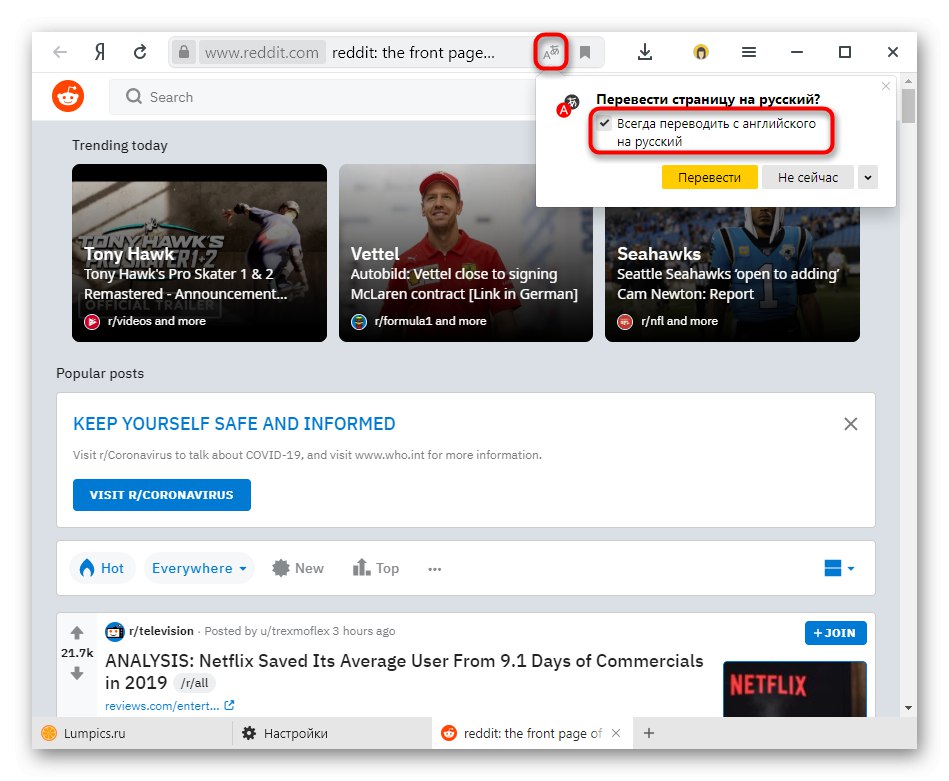Open the browser profile avatar icon
Screen dimensions: 949x781
700,50
